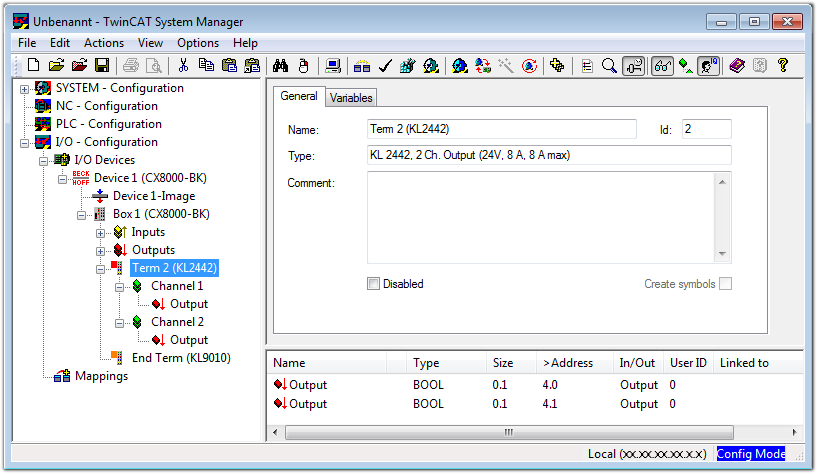817x474 pixels.
Task: Collapse the Channel 2 node
Action: tap(119, 323)
